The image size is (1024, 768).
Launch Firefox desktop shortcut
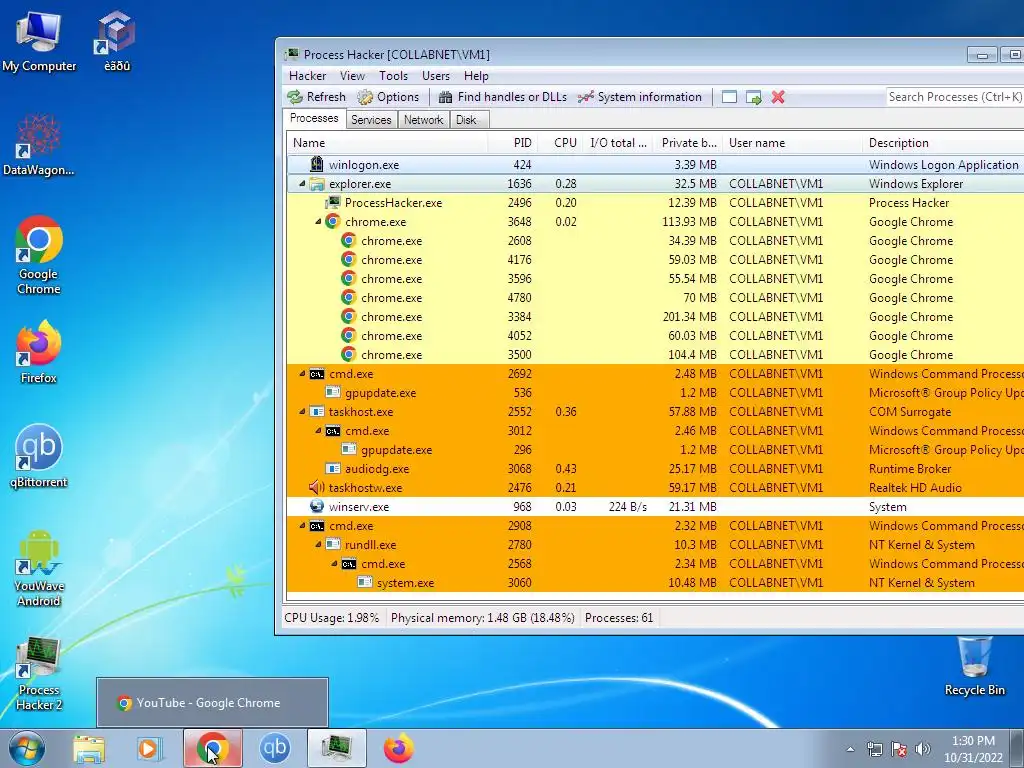[x=39, y=351]
